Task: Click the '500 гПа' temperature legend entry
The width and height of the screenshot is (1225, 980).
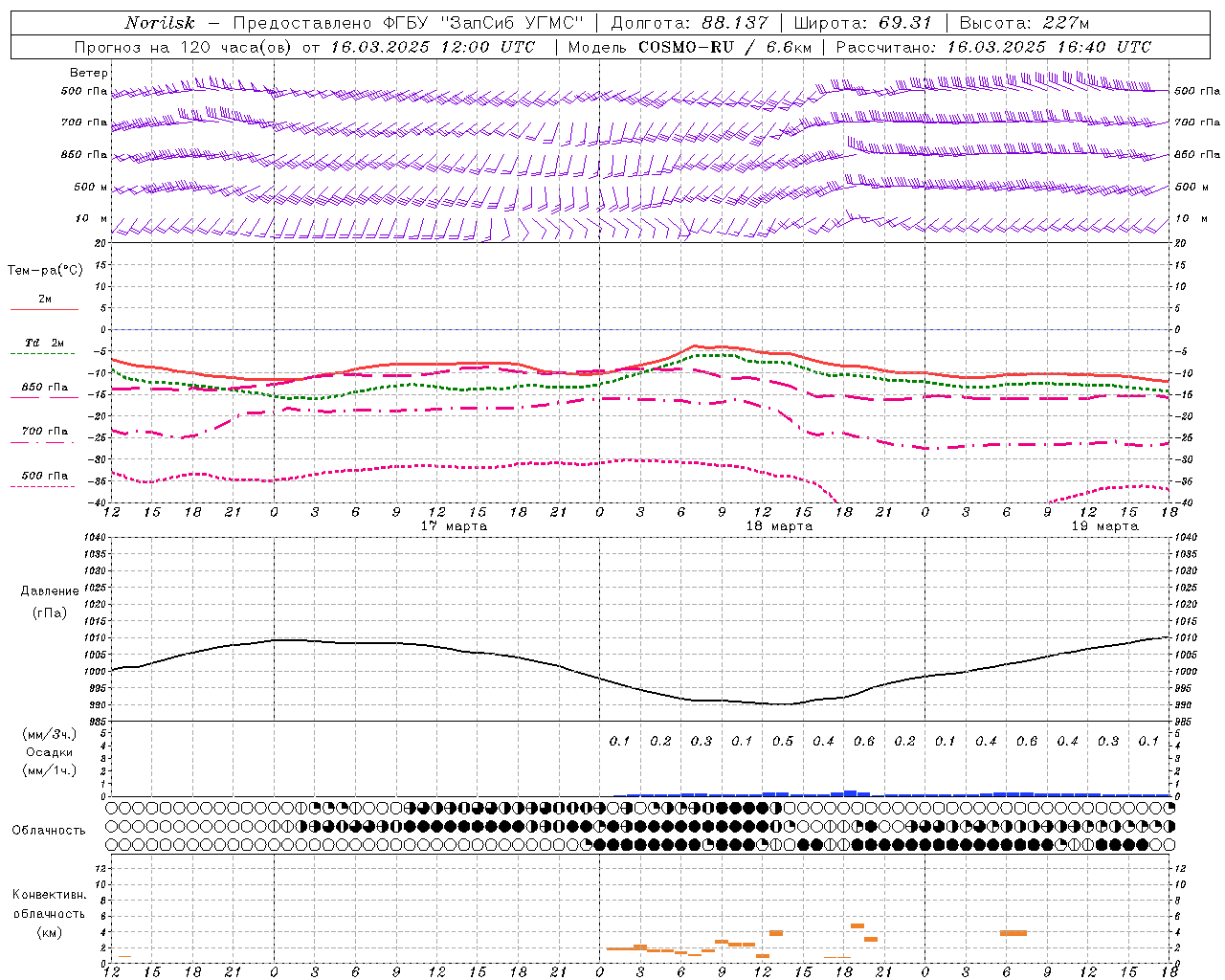Action: pos(45,475)
